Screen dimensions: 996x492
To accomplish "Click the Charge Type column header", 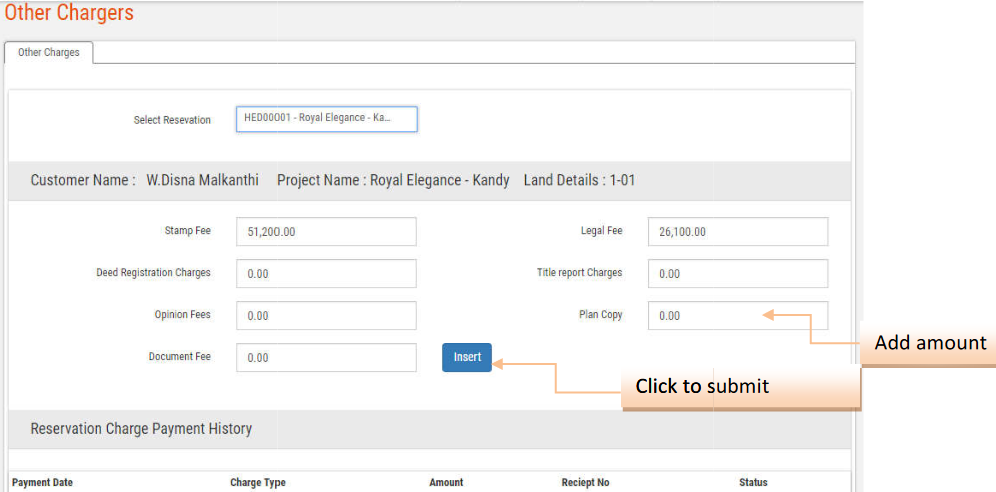I will pyautogui.click(x=258, y=483).
